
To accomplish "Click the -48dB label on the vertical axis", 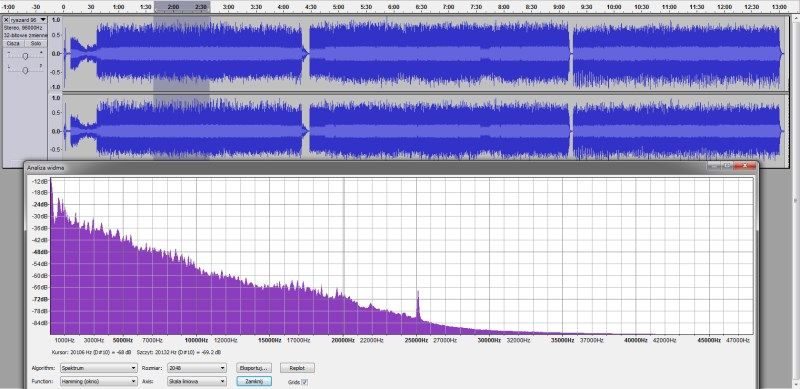I will [40, 252].
